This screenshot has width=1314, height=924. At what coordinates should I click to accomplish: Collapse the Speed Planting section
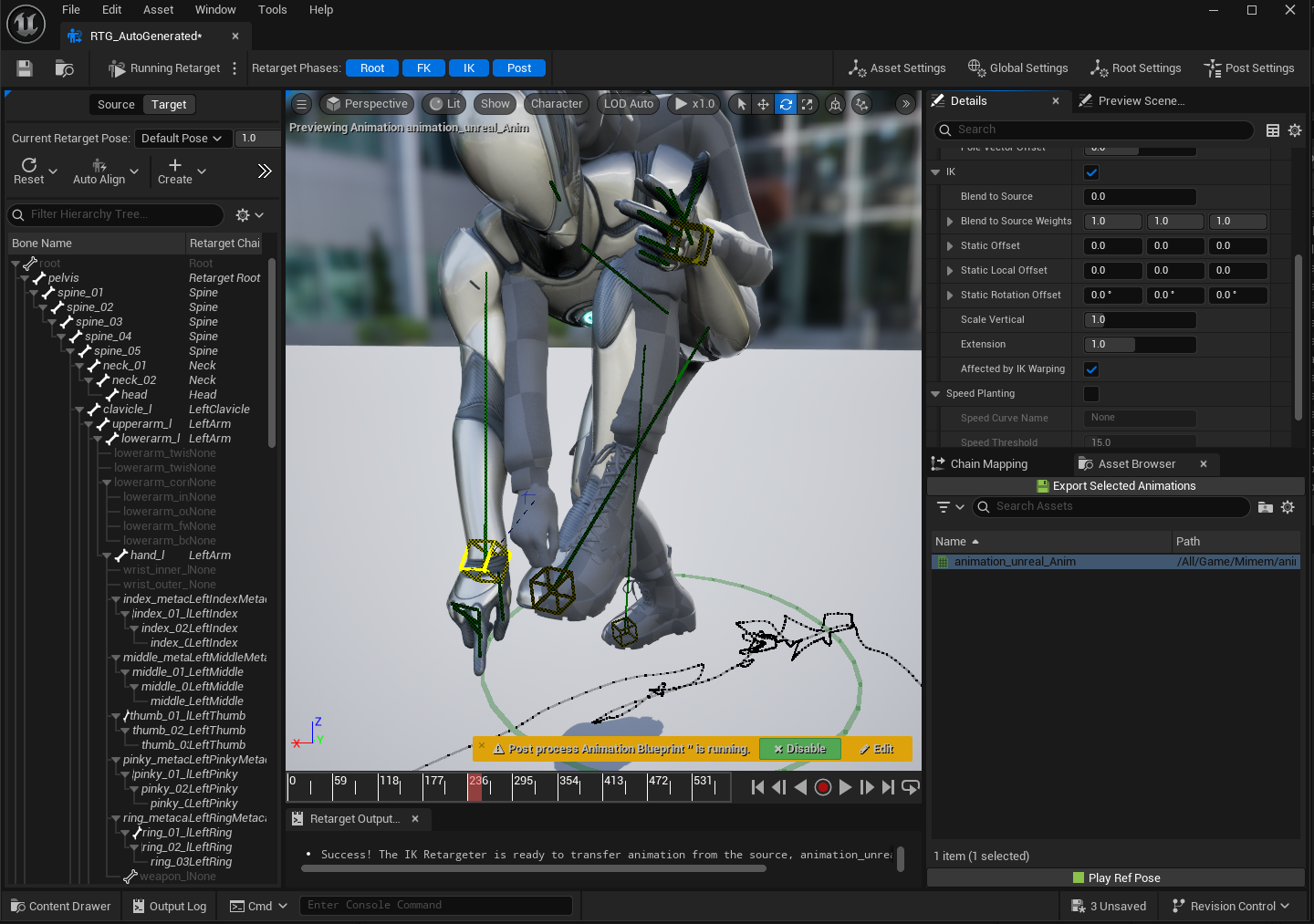[x=935, y=394]
